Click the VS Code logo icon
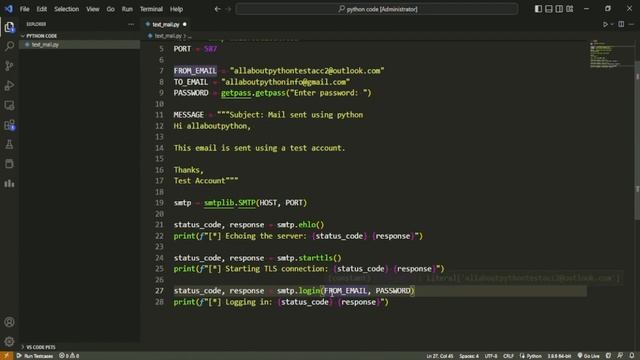Screen dimensions: 640x360 tap(9, 9)
